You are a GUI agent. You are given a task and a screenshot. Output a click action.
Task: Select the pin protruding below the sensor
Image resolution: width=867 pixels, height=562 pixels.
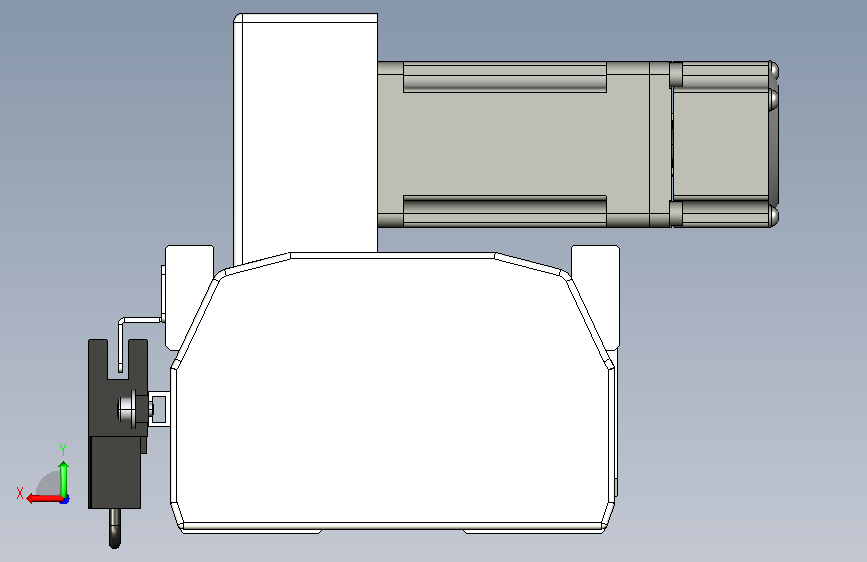pos(114,528)
